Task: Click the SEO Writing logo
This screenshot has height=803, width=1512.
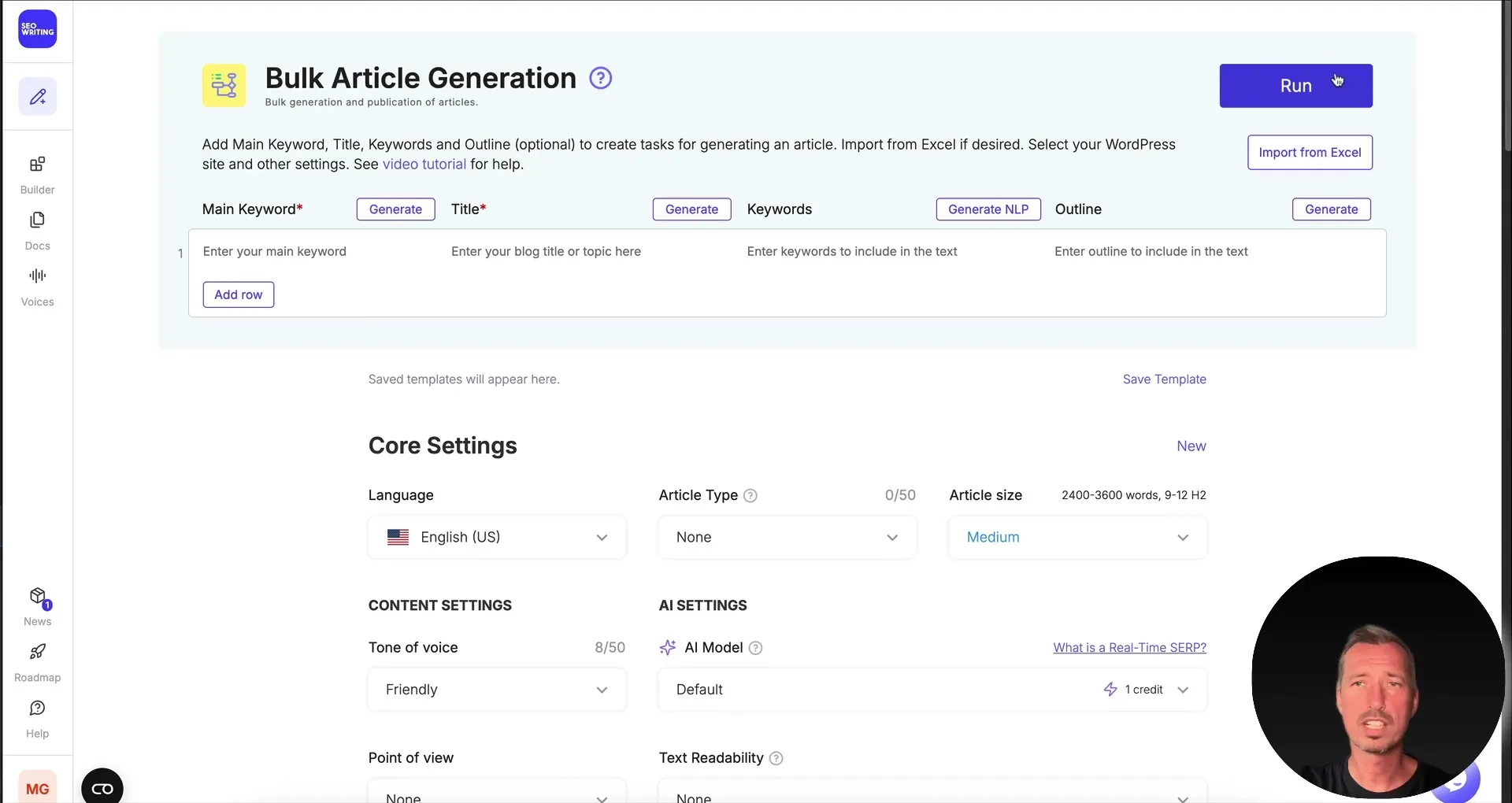Action: [37, 29]
